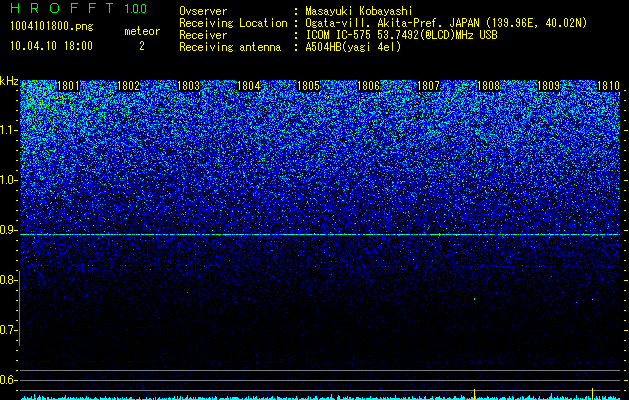The height and width of the screenshot is (400, 629).
Task: Click the Receiving Location label
Action: click(x=233, y=23)
